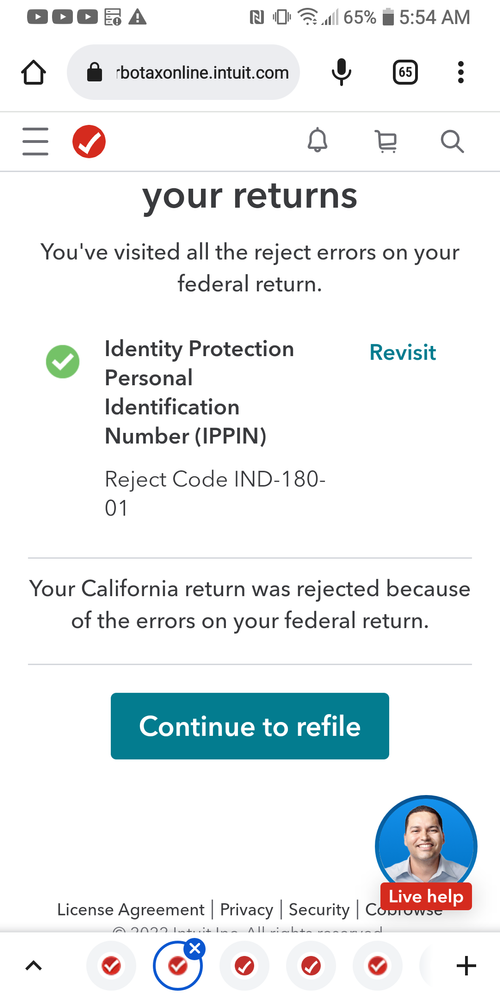Switch to first TurboTax tab thumbnail
Screen dimensions: 500x999
coord(111,966)
